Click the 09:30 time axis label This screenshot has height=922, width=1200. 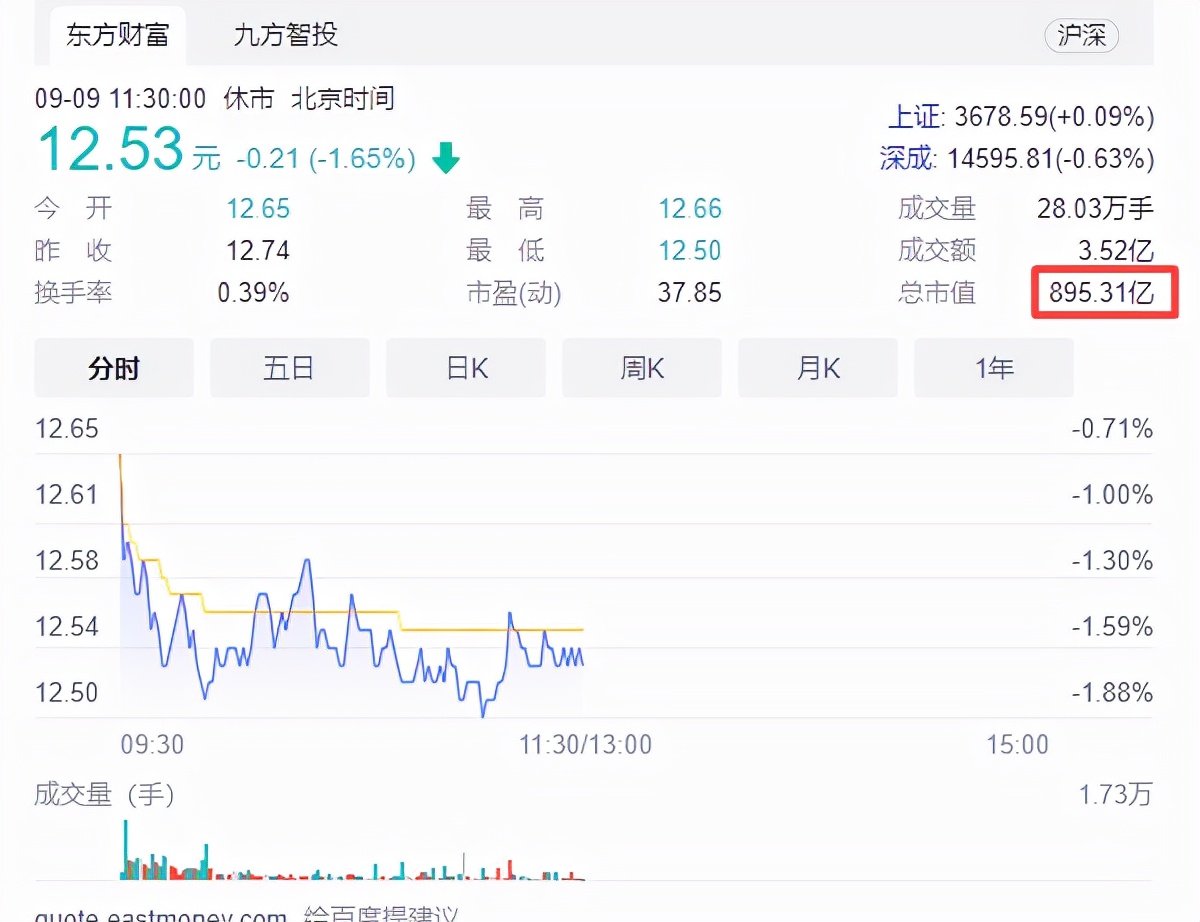152,744
